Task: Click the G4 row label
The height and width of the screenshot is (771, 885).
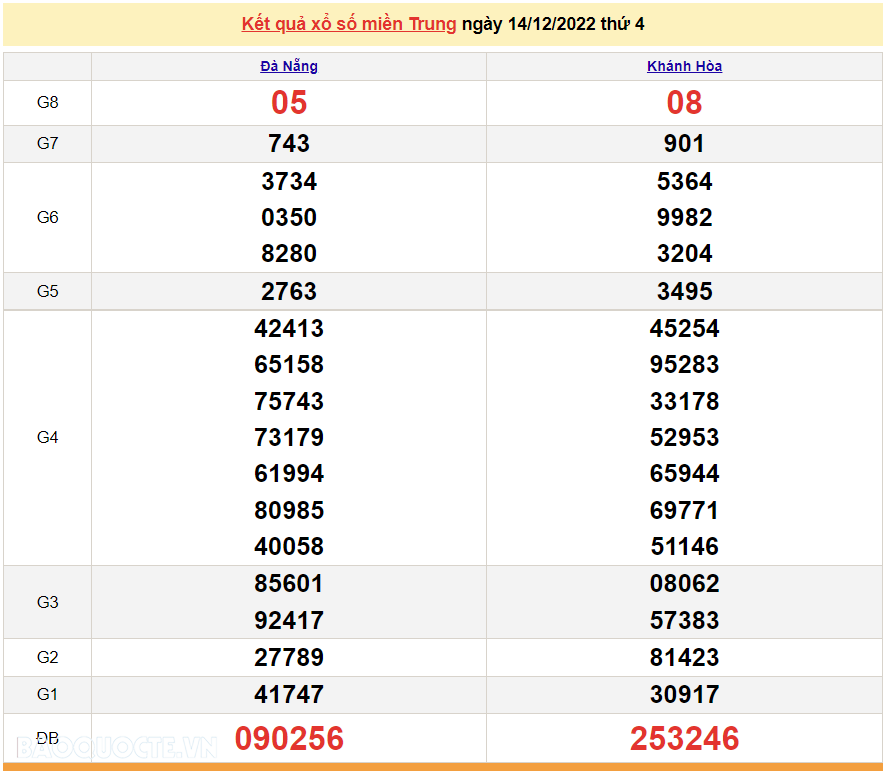Action: click(x=47, y=437)
